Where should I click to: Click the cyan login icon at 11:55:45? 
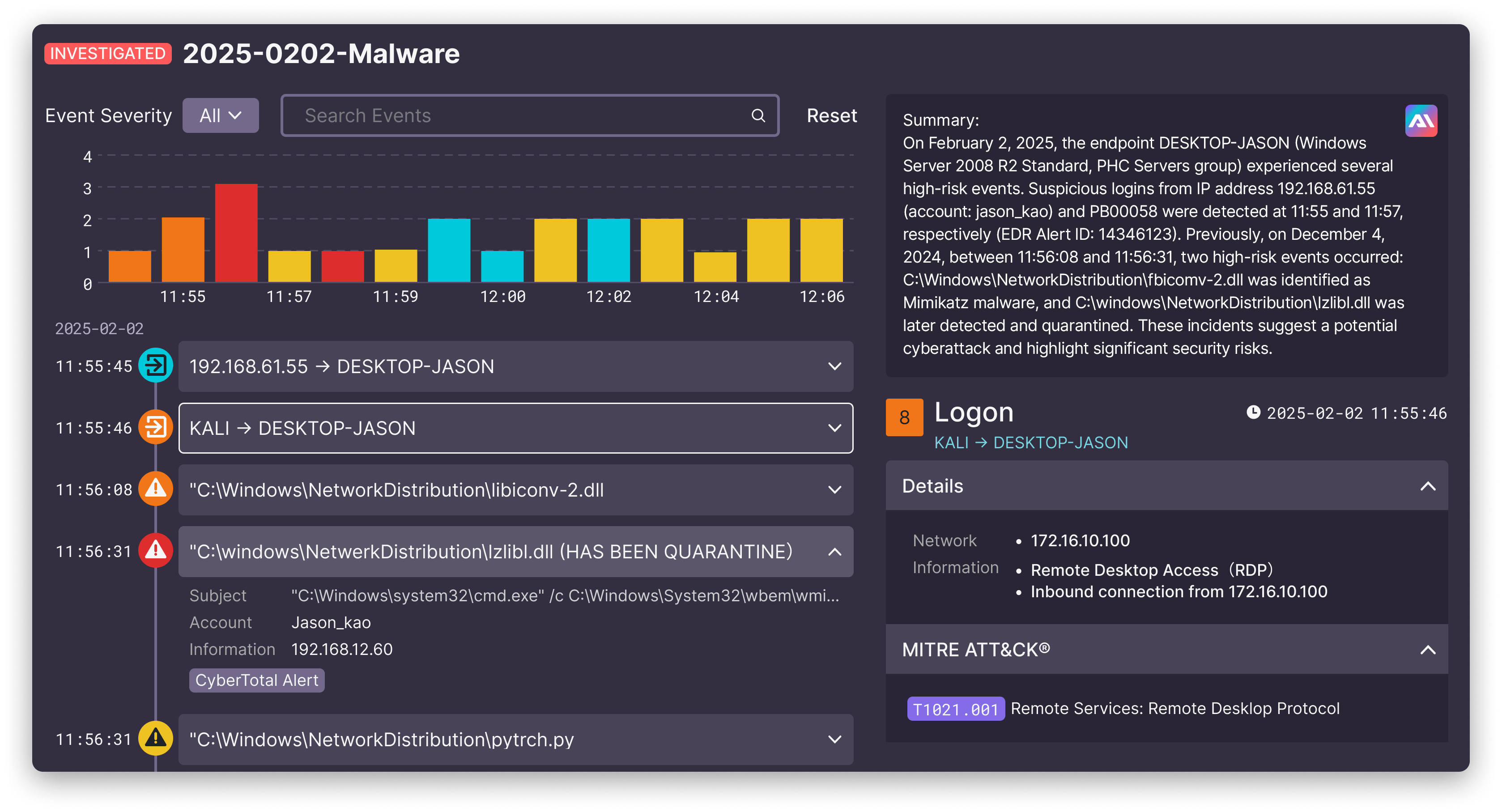coord(155,366)
